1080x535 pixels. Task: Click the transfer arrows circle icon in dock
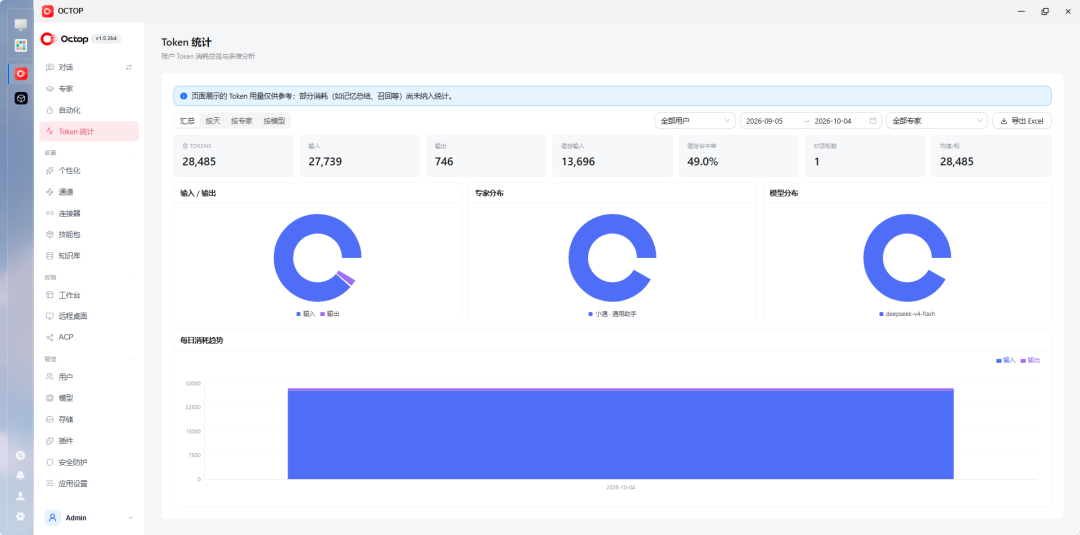click(x=21, y=455)
